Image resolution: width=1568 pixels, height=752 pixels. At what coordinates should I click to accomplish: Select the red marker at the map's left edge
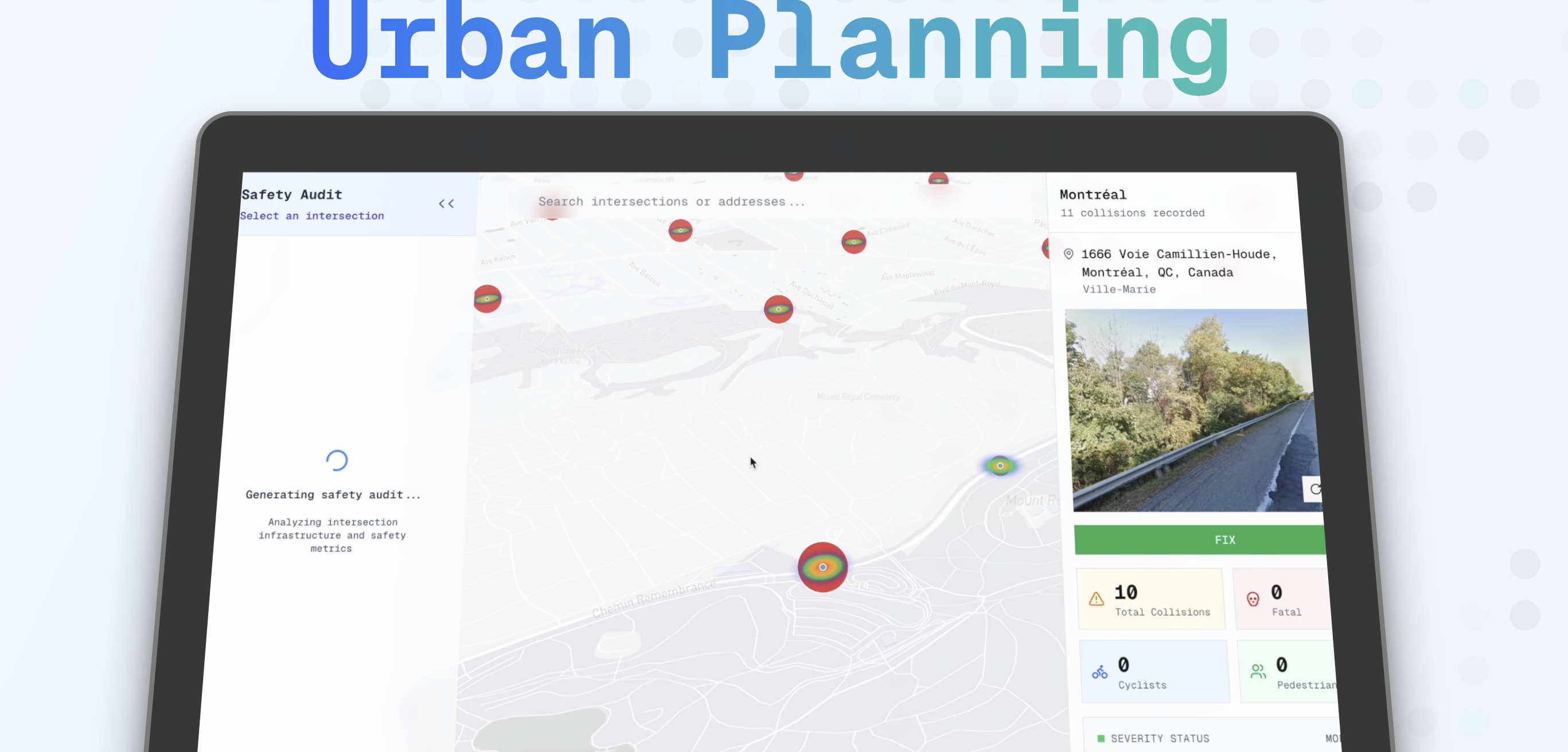pos(487,299)
